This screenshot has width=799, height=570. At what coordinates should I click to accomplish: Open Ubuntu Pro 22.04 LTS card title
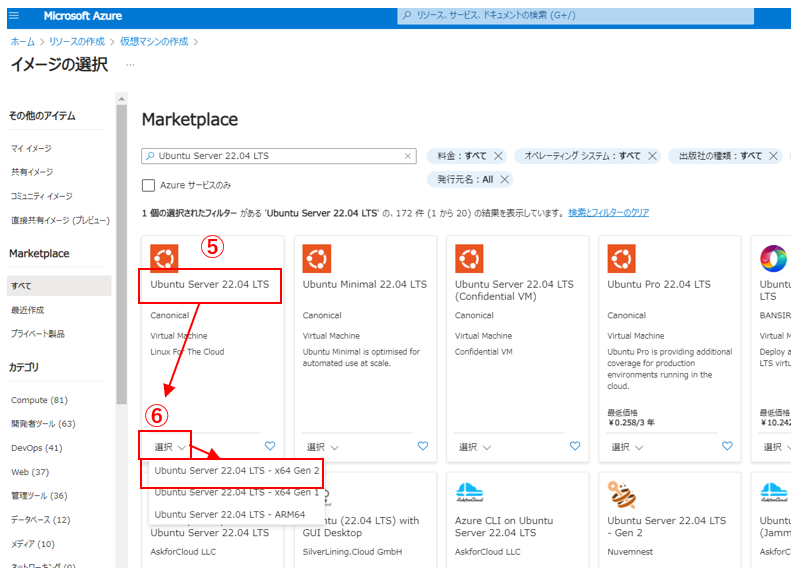[x=659, y=284]
